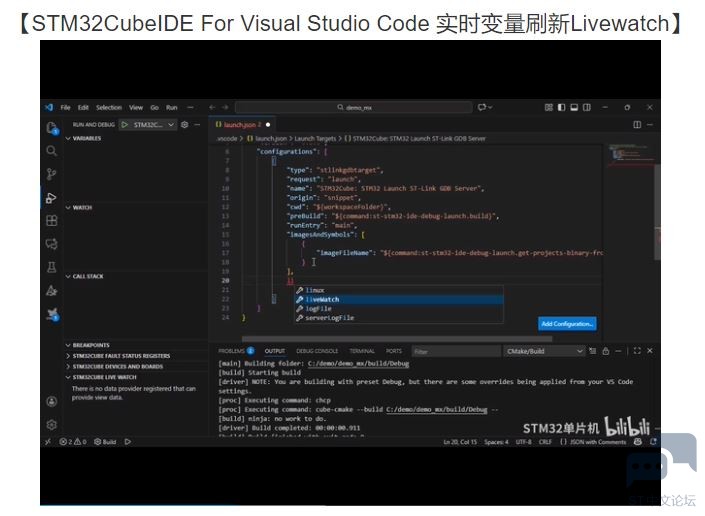Open the Selection menu
705x516 pixels.
point(109,107)
